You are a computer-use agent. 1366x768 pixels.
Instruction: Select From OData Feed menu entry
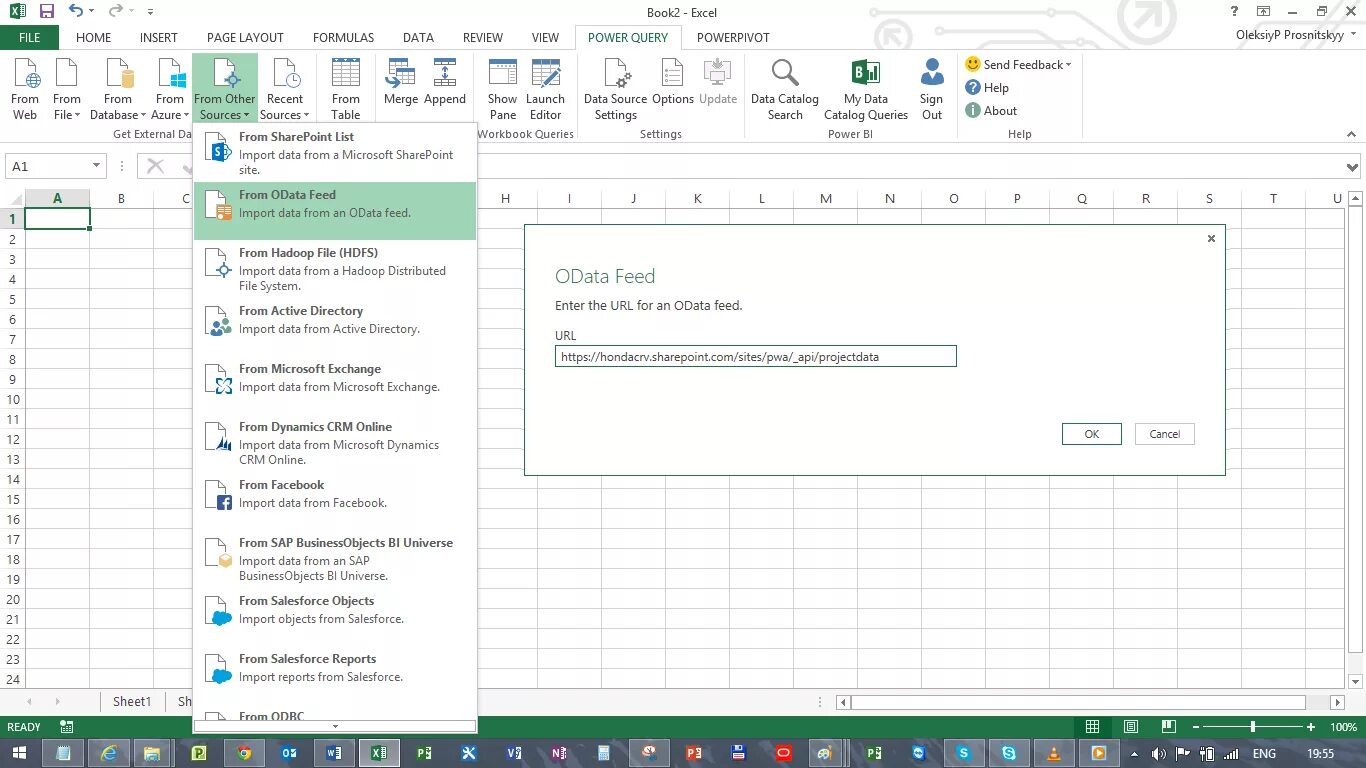(x=335, y=210)
